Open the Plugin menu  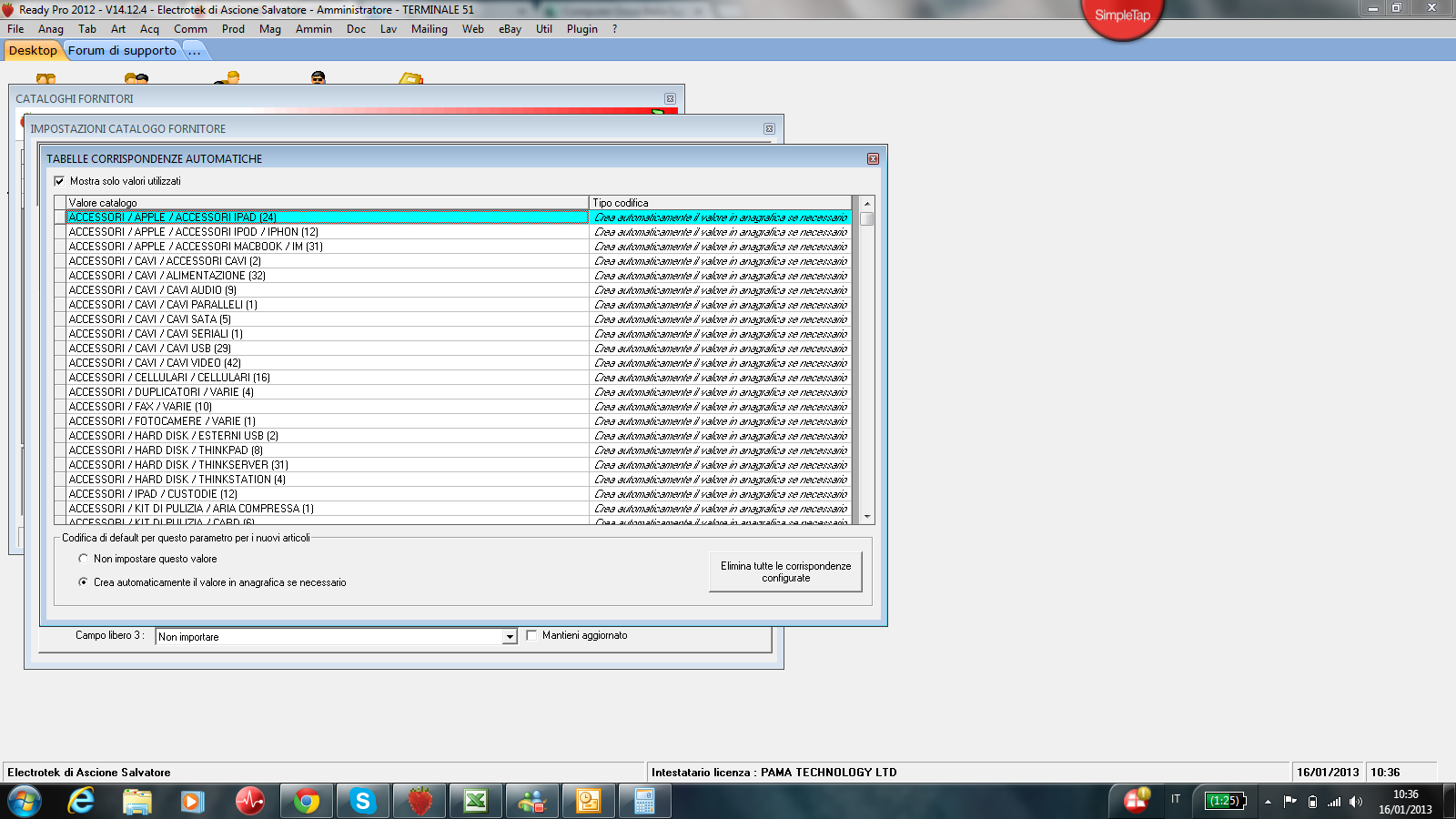582,29
